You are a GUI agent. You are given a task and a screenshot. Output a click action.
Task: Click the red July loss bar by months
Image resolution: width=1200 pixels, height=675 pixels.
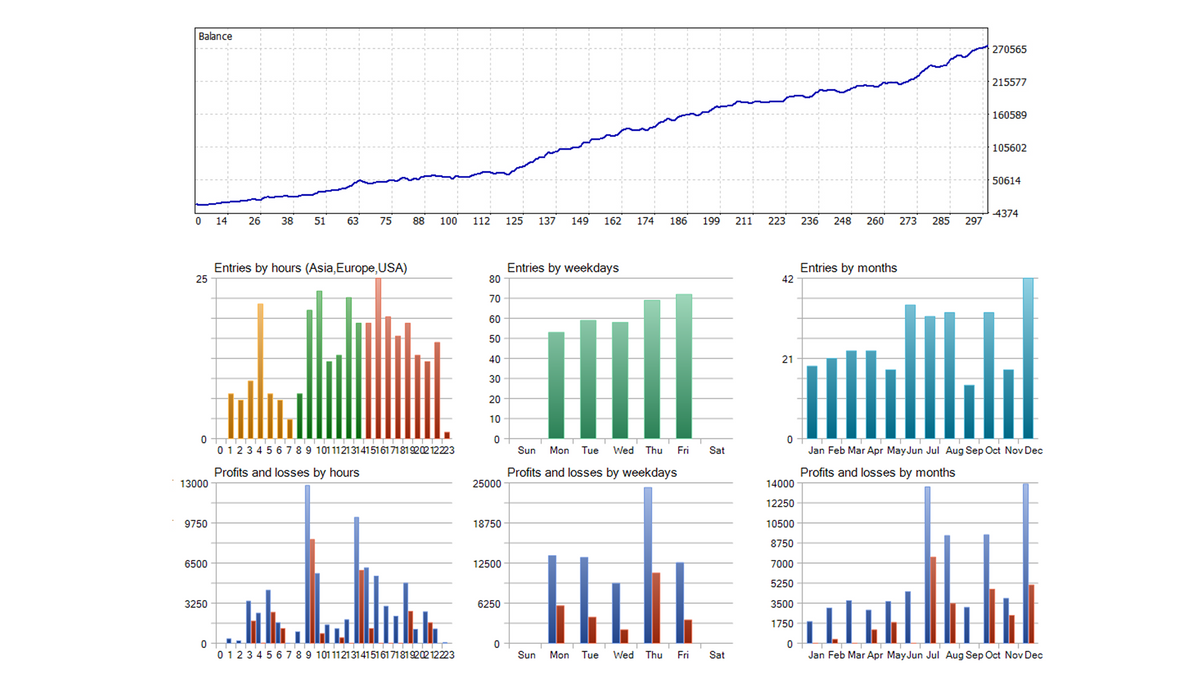coord(933,600)
